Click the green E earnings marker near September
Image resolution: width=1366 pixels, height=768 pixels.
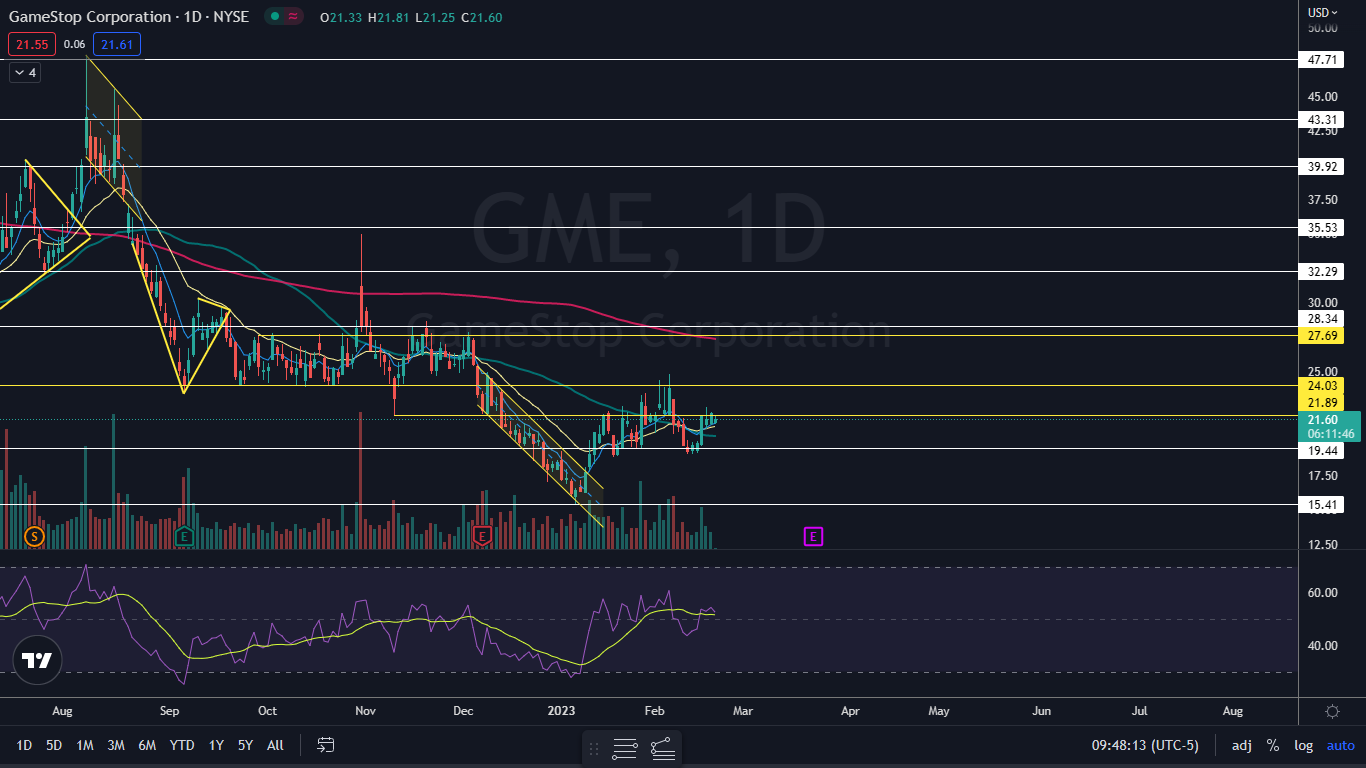(185, 537)
